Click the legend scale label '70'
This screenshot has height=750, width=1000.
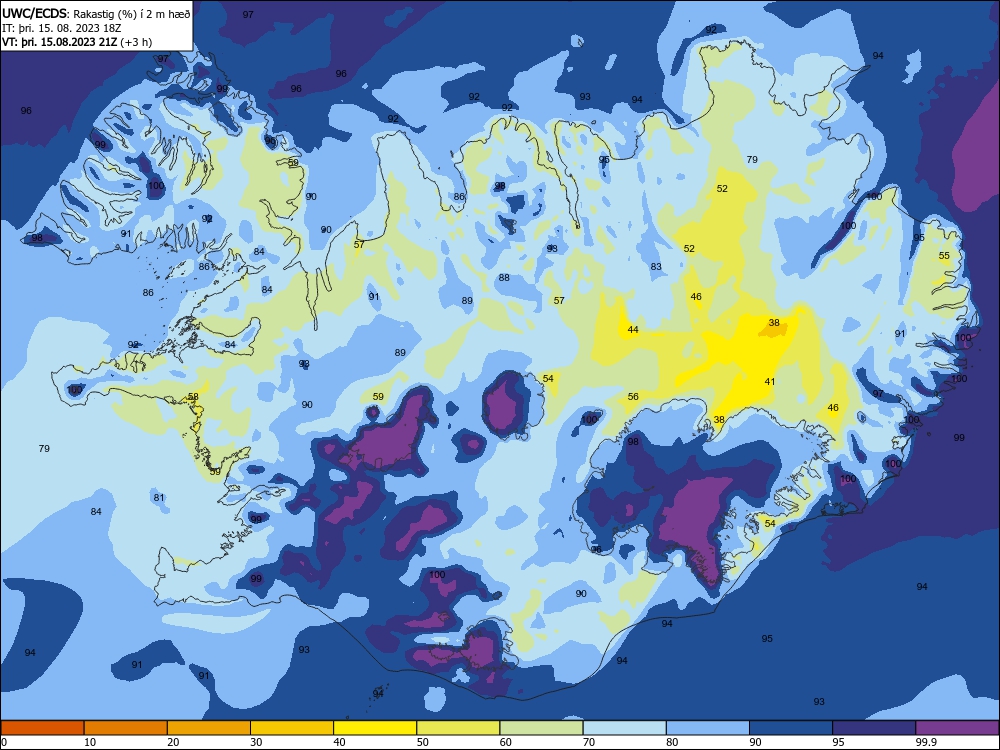click(589, 742)
